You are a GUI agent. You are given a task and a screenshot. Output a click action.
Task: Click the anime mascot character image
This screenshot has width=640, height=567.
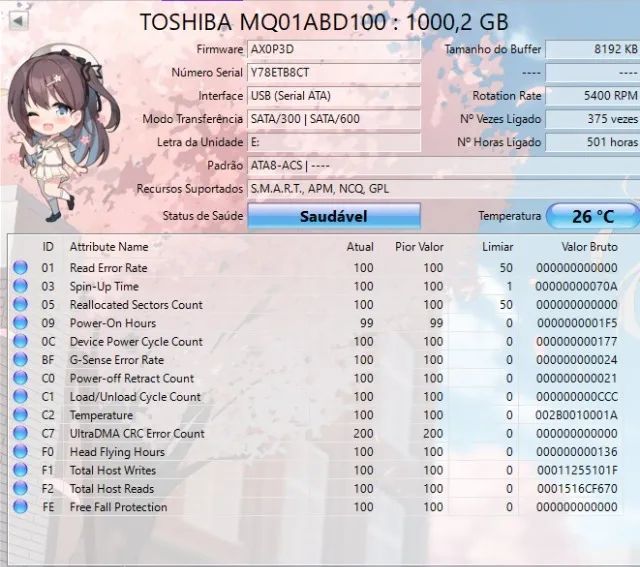(62, 133)
